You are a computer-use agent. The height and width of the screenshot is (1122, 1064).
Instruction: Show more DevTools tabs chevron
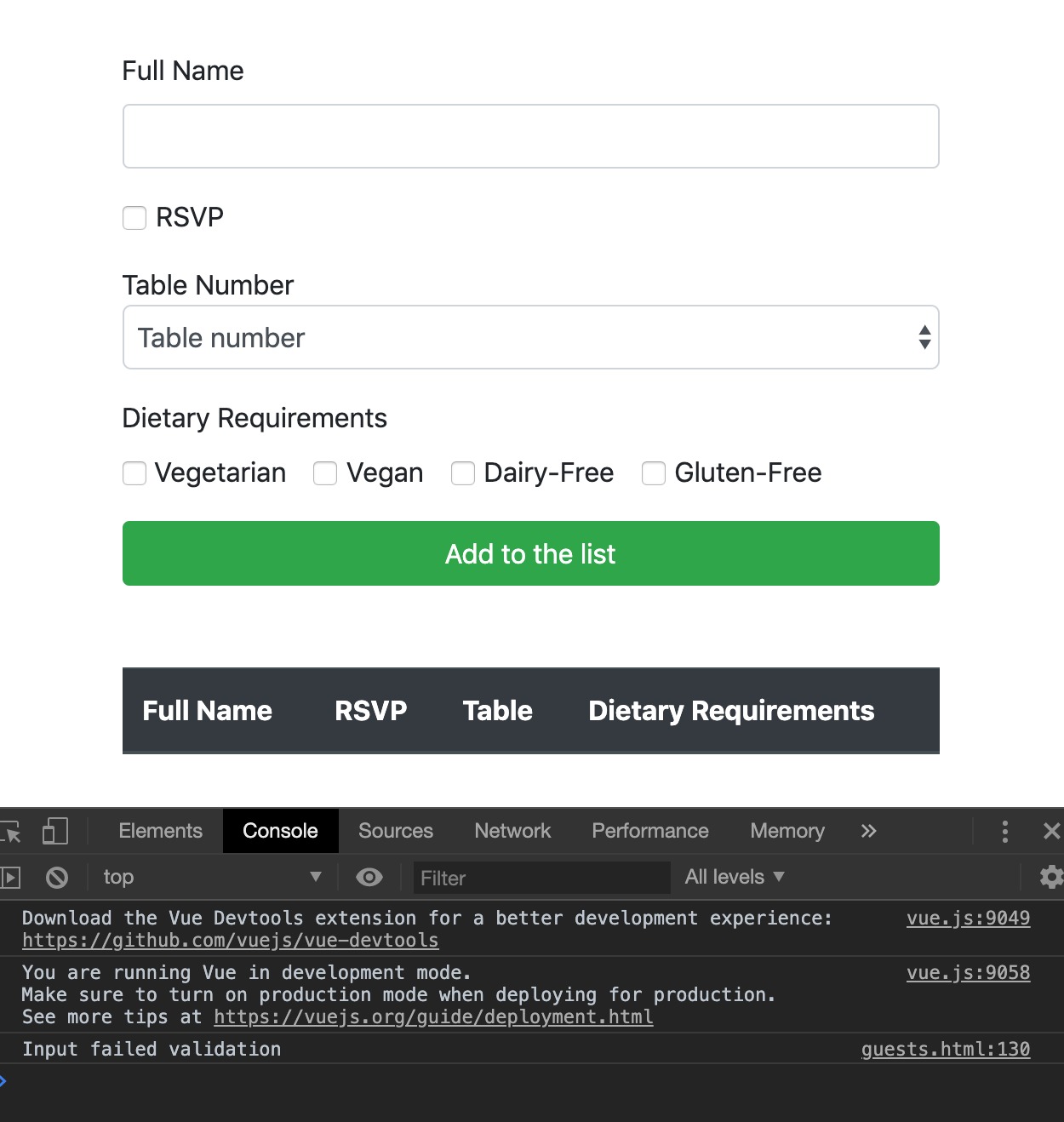click(868, 832)
